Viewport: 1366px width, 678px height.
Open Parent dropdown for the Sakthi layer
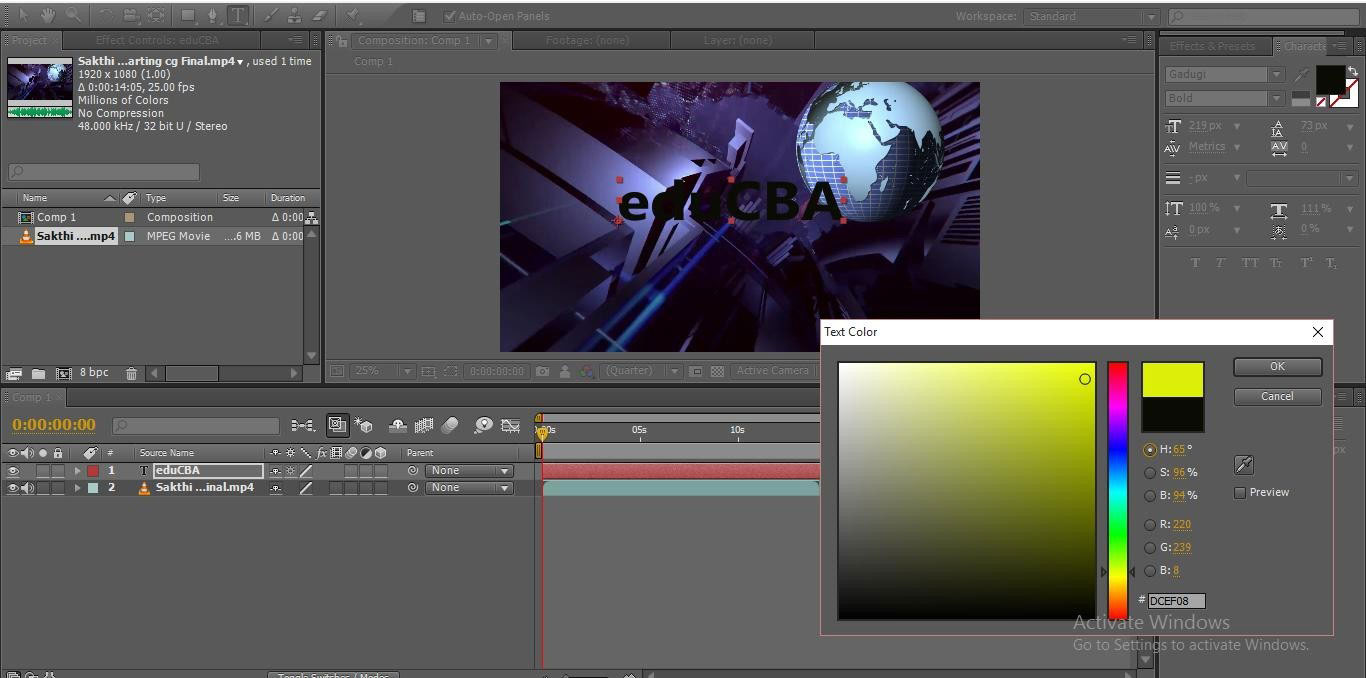pyautogui.click(x=469, y=488)
